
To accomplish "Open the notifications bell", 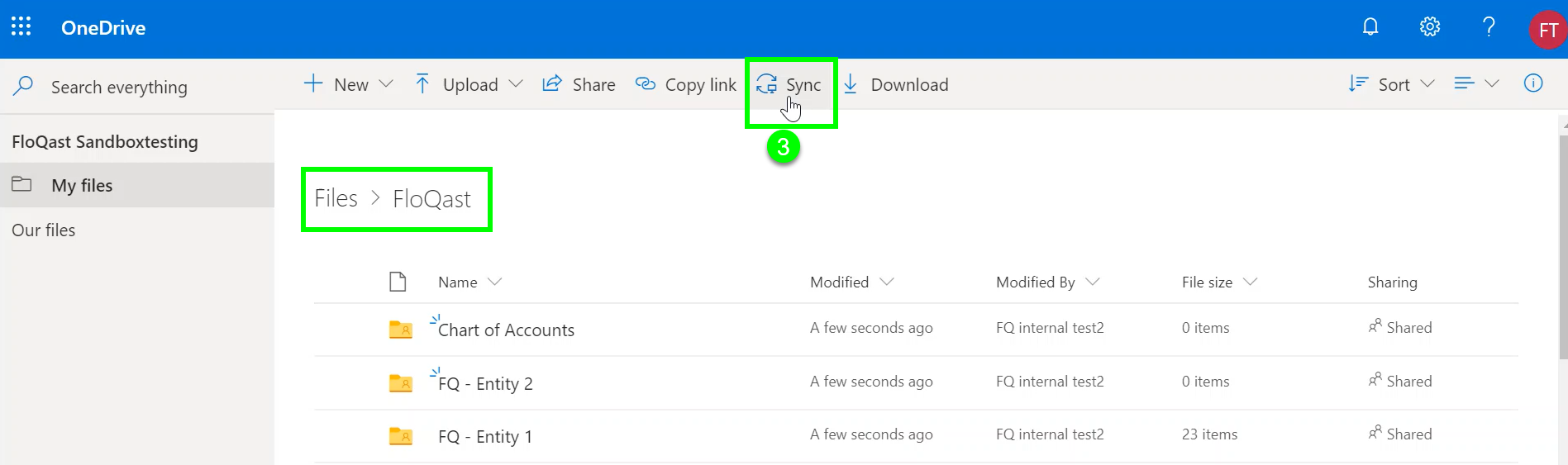I will pyautogui.click(x=1370, y=27).
